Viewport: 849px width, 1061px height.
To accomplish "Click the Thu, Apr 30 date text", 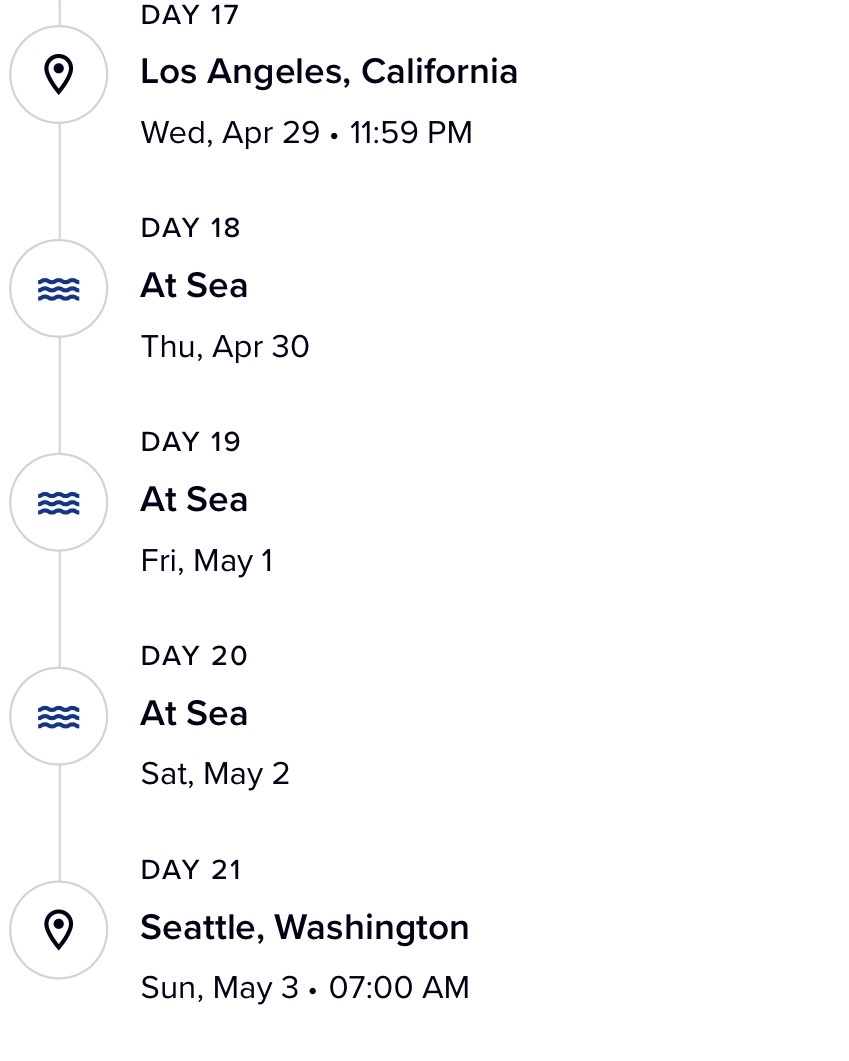I will click(225, 347).
